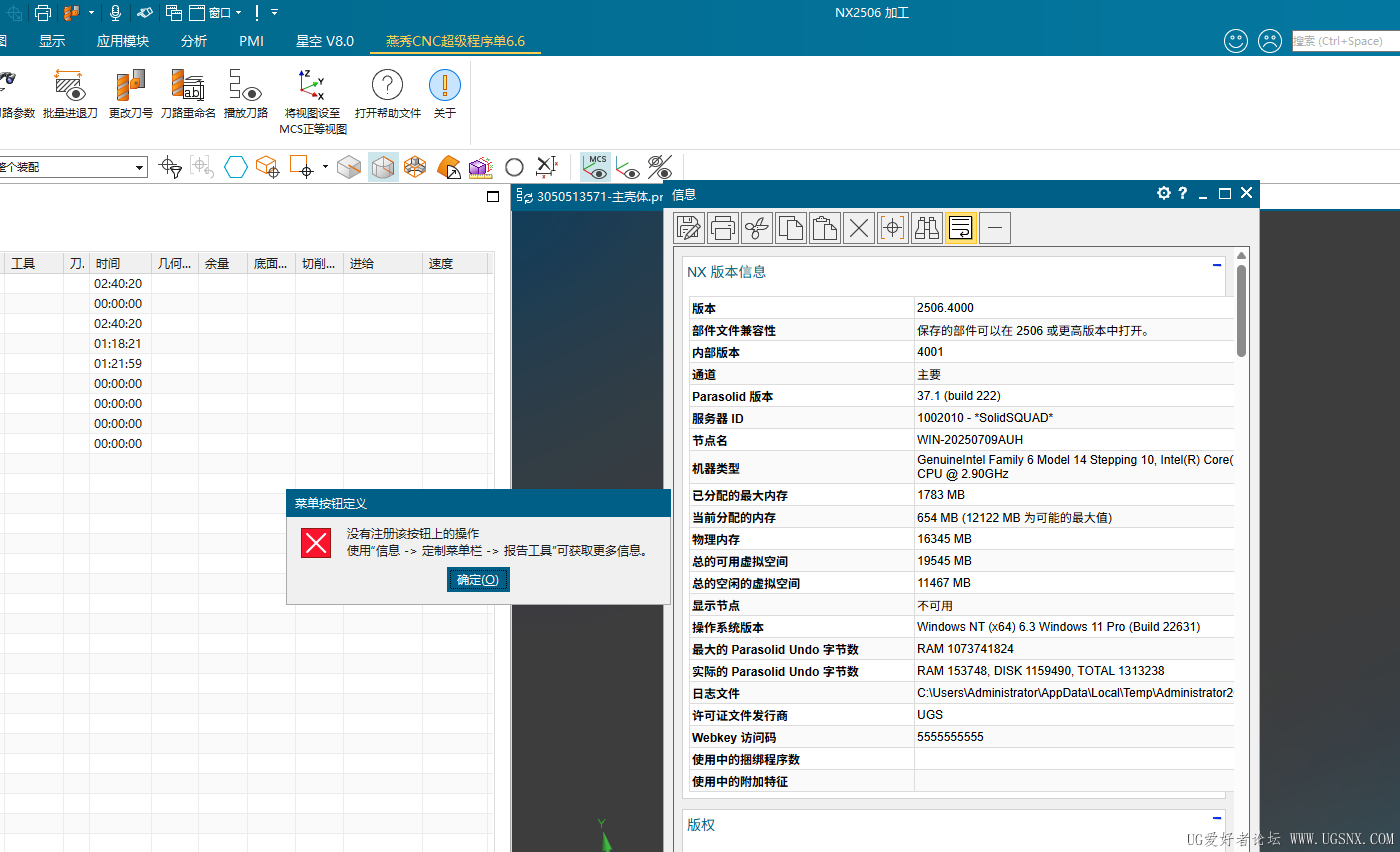The height and width of the screenshot is (852, 1400).
Task: Click the microphone icon in the title bar
Action: (x=115, y=13)
